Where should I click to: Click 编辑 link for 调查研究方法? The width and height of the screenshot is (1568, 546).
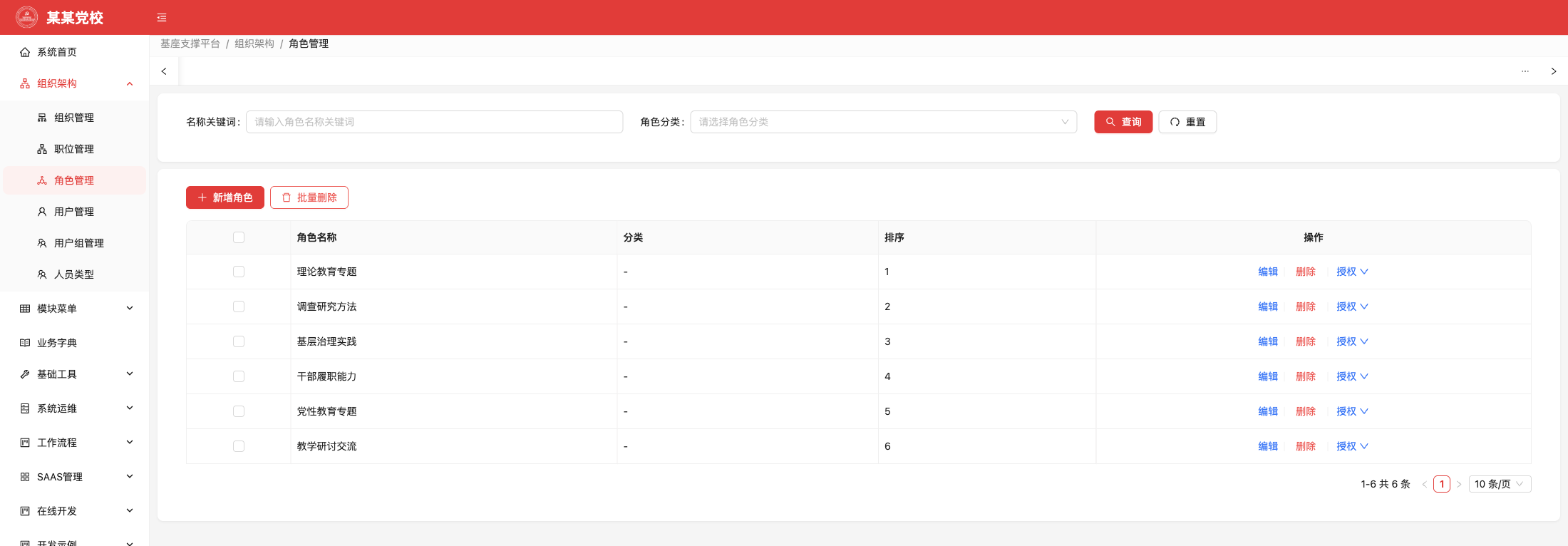point(1268,307)
